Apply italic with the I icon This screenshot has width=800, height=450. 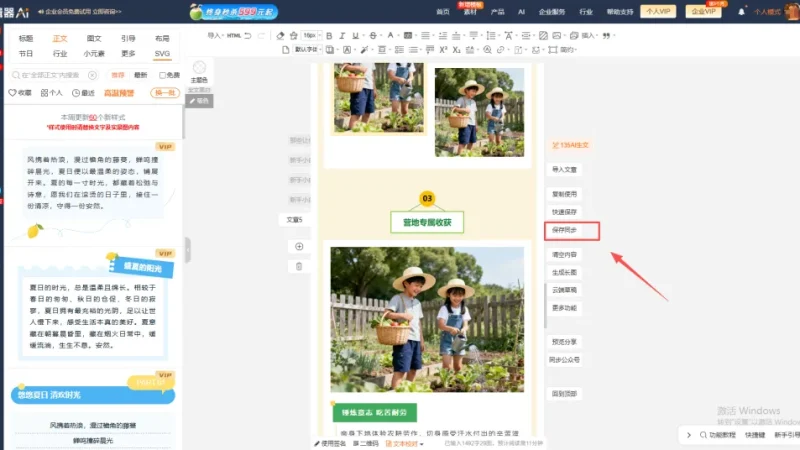click(x=342, y=36)
